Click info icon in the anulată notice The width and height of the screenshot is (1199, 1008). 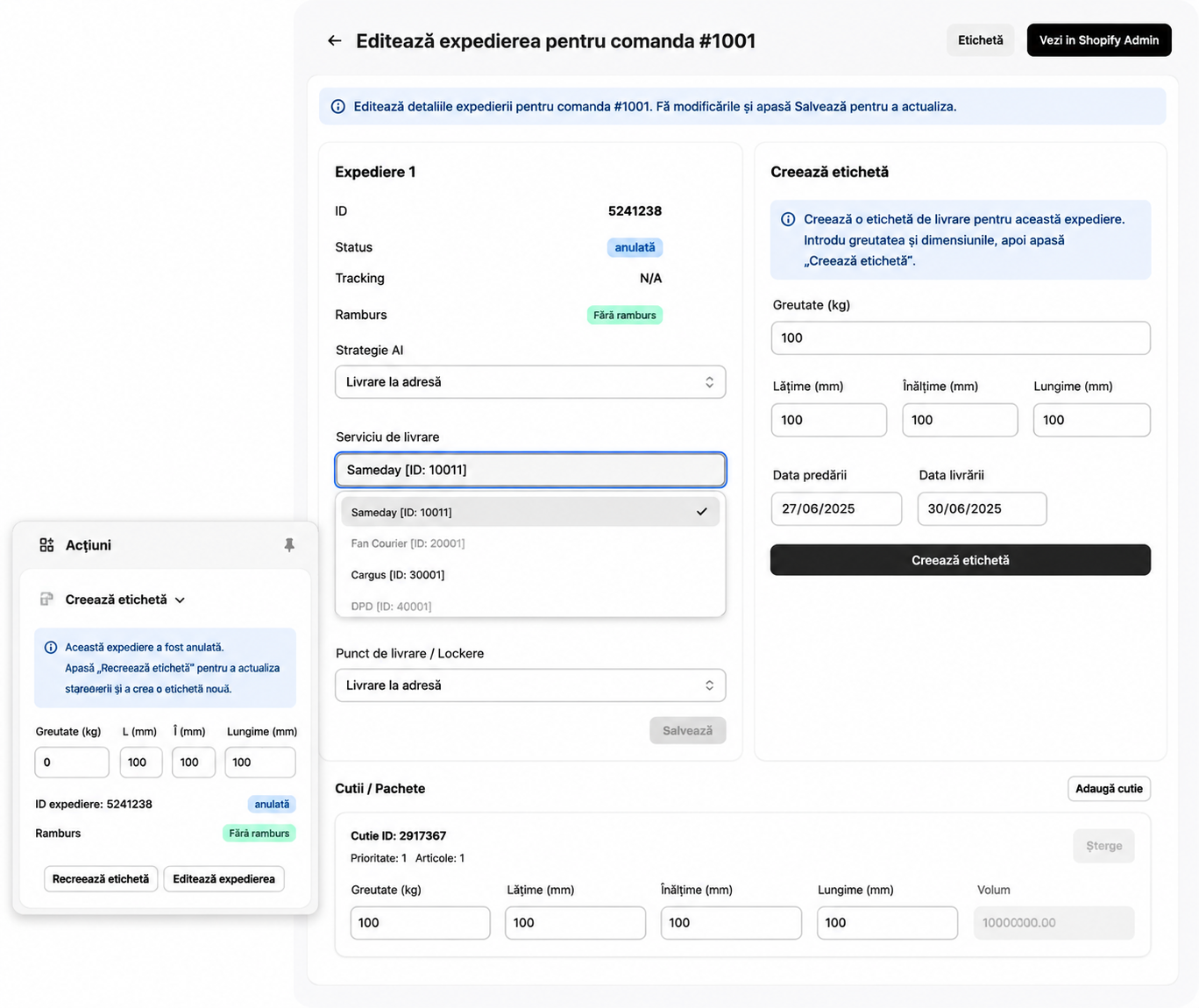[x=51, y=648]
